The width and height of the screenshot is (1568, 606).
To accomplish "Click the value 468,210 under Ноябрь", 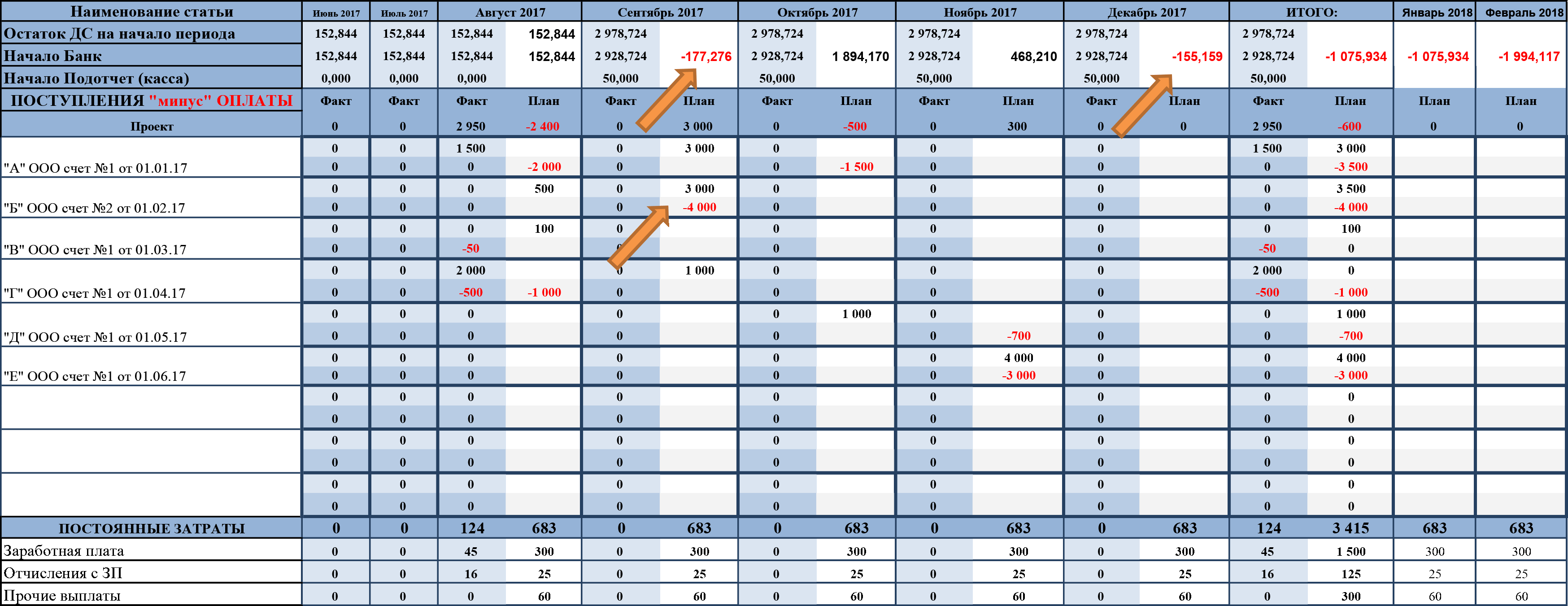I will click(1033, 57).
